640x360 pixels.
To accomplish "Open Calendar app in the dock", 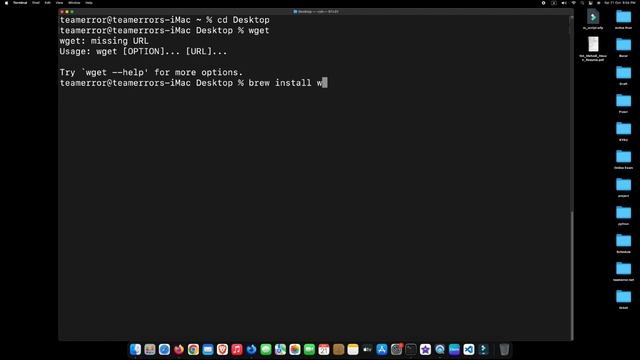I will 324,349.
